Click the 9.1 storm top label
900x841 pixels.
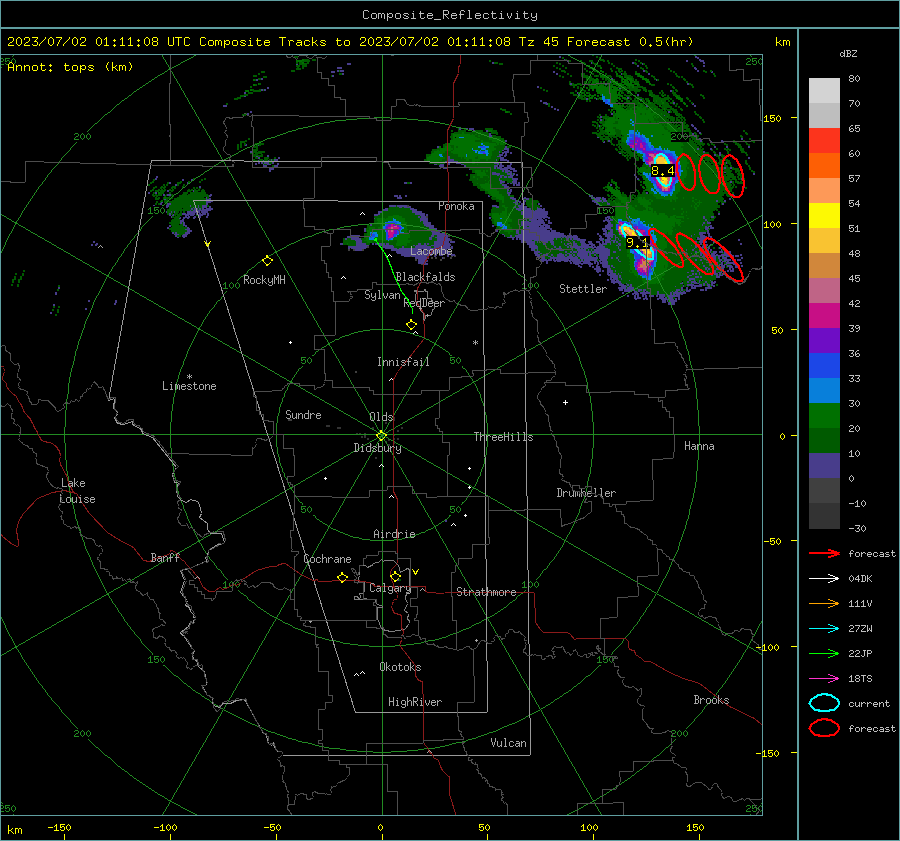tap(637, 242)
